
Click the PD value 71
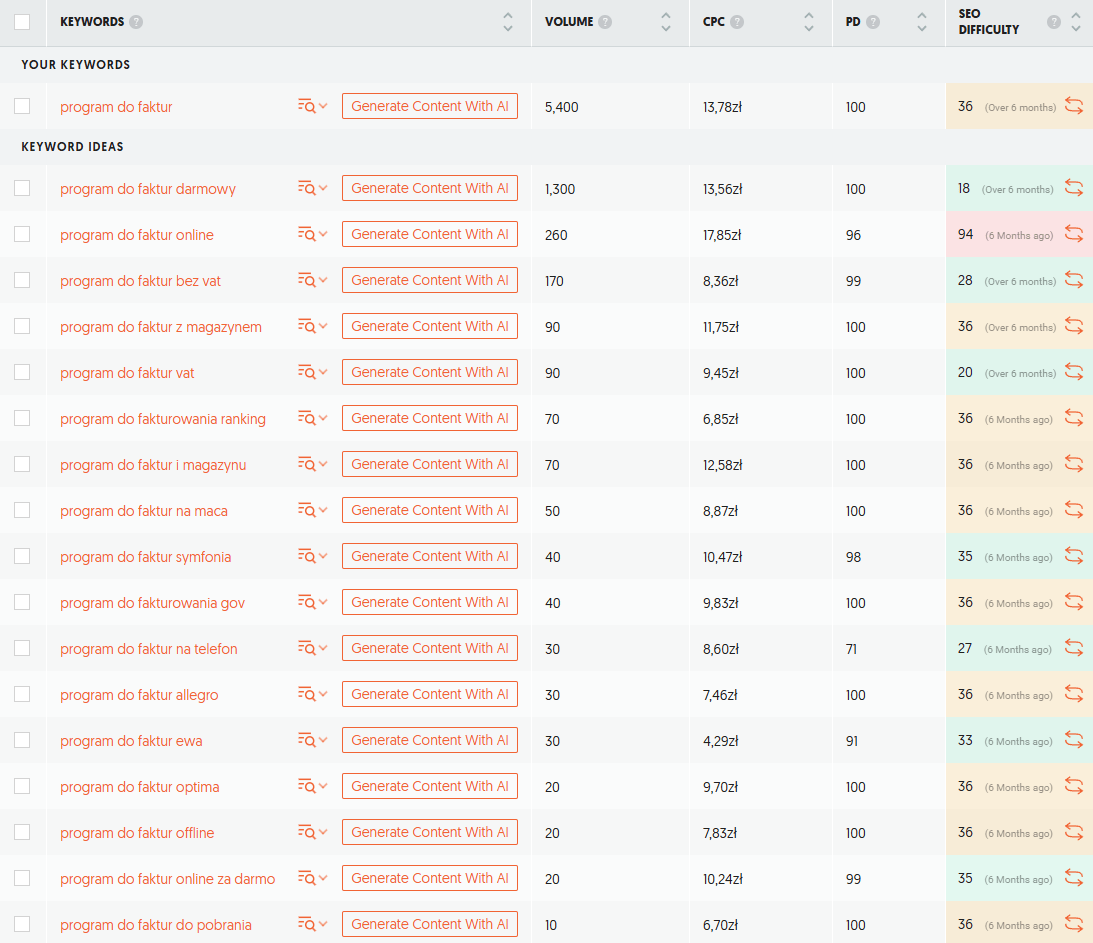852,649
